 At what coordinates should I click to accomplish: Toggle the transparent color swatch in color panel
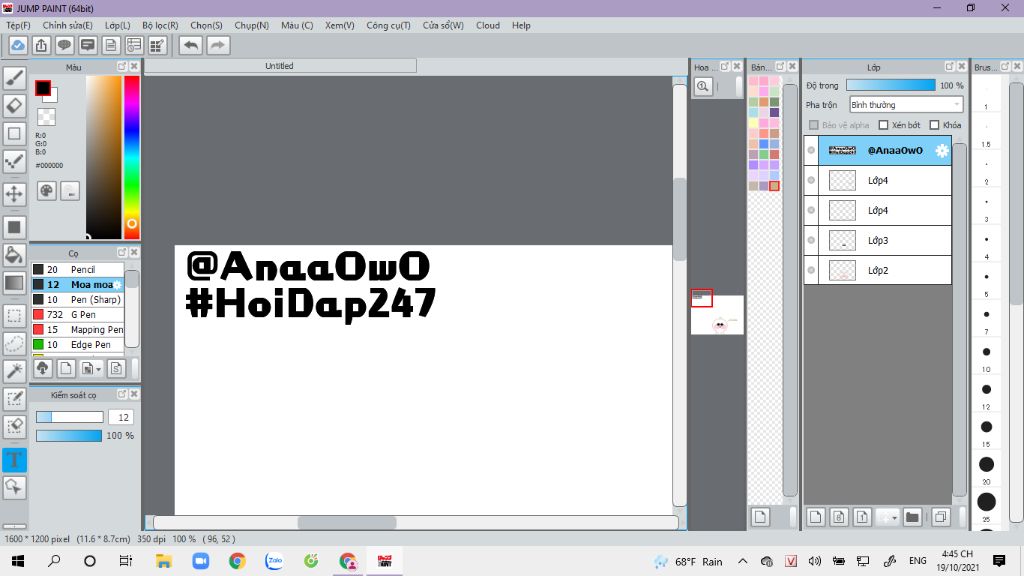[x=46, y=117]
